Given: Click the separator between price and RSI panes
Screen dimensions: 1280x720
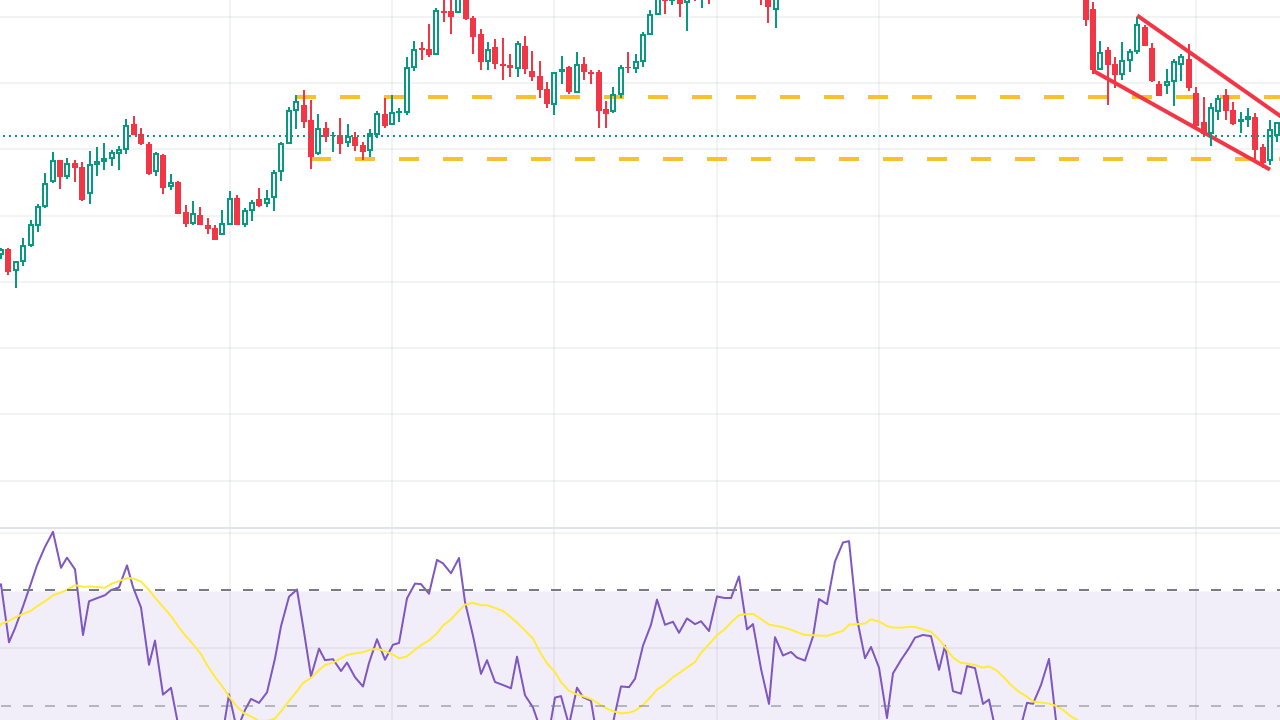Looking at the screenshot, I should (x=640, y=528).
